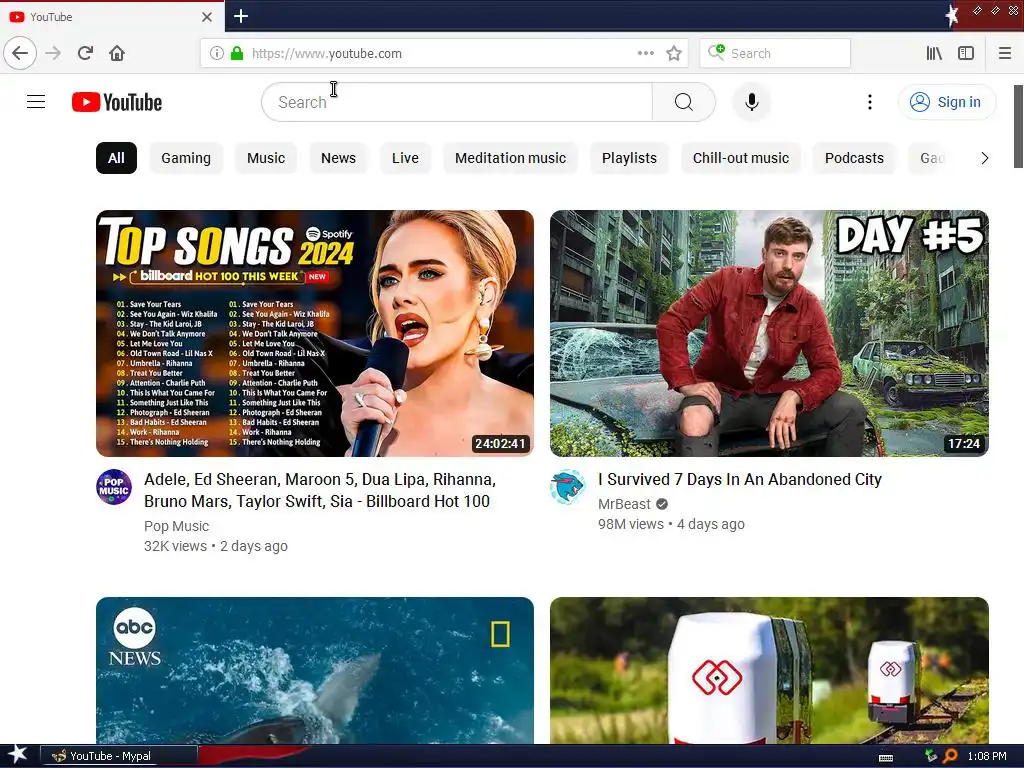Click YouTube - Mypal taskbar button
This screenshot has width=1024, height=768.
pyautogui.click(x=119, y=756)
